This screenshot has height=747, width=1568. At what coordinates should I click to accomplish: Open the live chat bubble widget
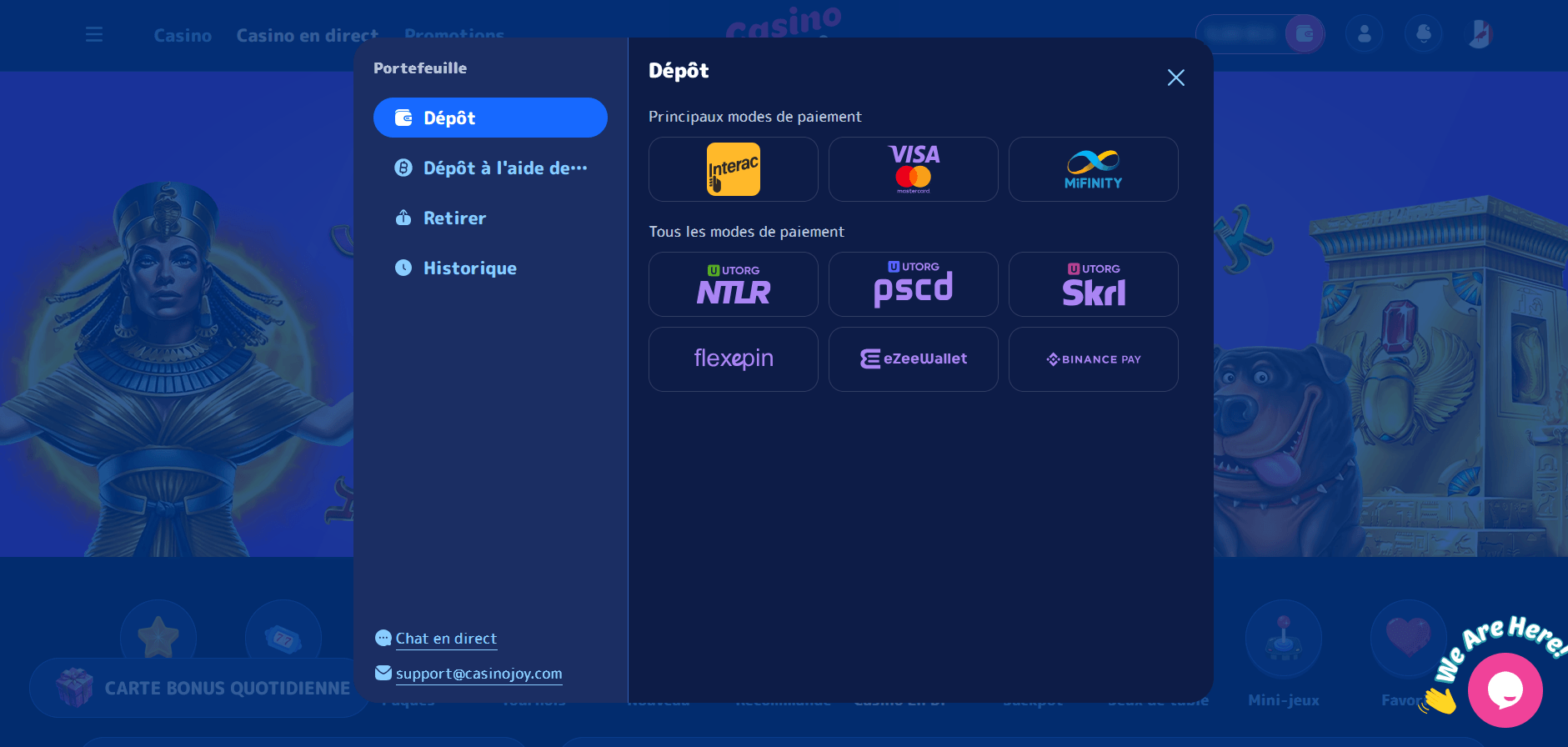pyautogui.click(x=1505, y=690)
